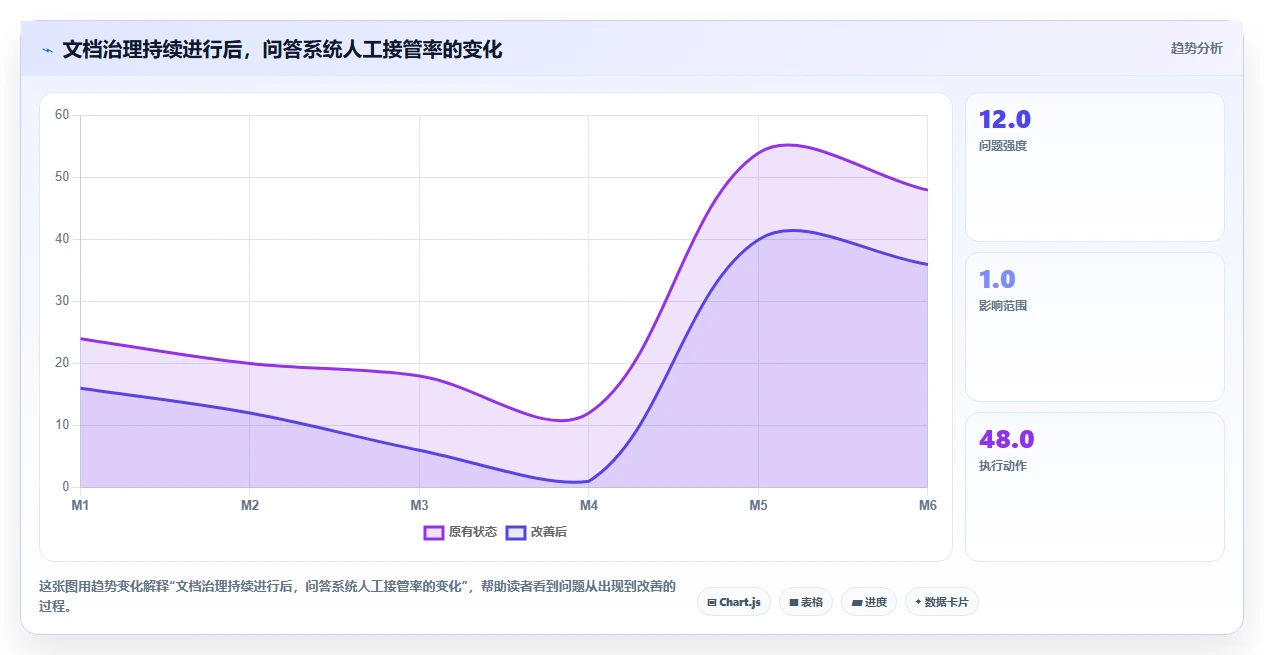Click the 12.0 value
The width and height of the screenshot is (1264, 655).
pos(1005,120)
